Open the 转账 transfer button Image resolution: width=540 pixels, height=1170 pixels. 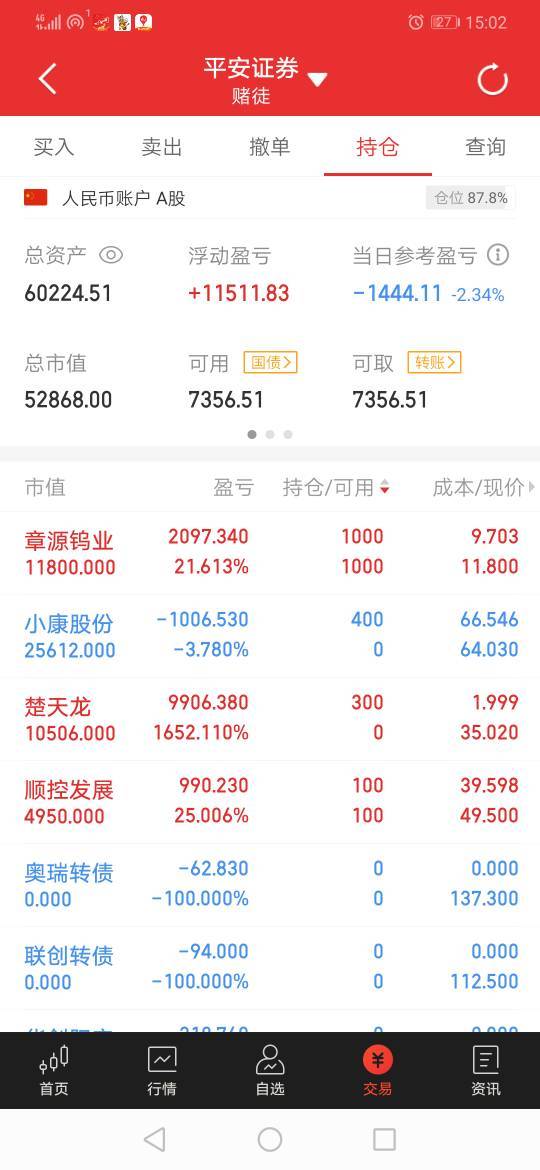[x=434, y=363]
